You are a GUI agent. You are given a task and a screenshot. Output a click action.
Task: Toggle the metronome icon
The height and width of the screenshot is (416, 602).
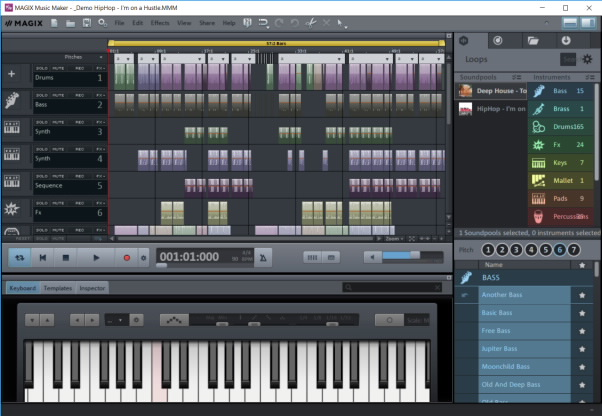click(263, 258)
